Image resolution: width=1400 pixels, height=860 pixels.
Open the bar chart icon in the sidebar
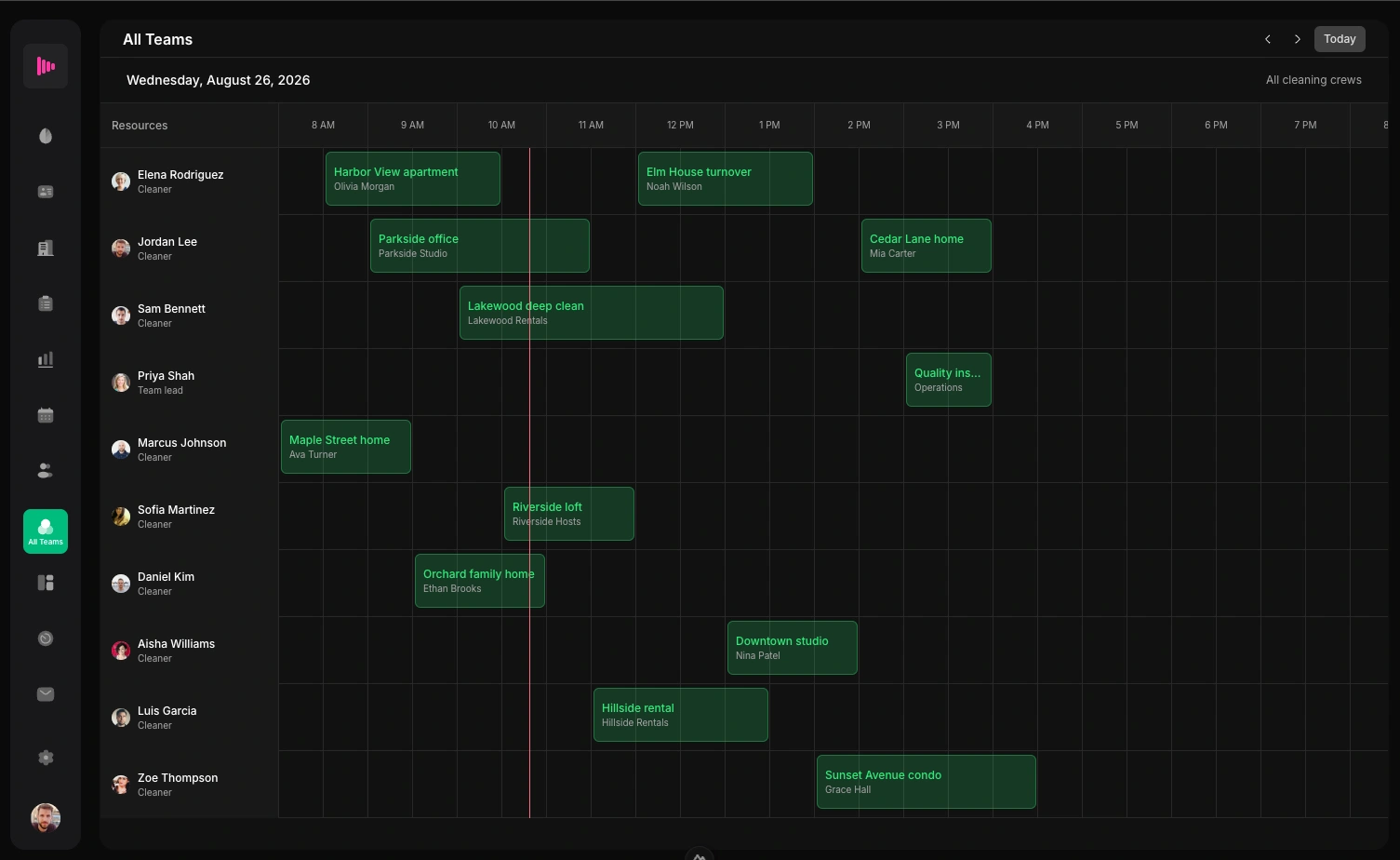tap(46, 359)
